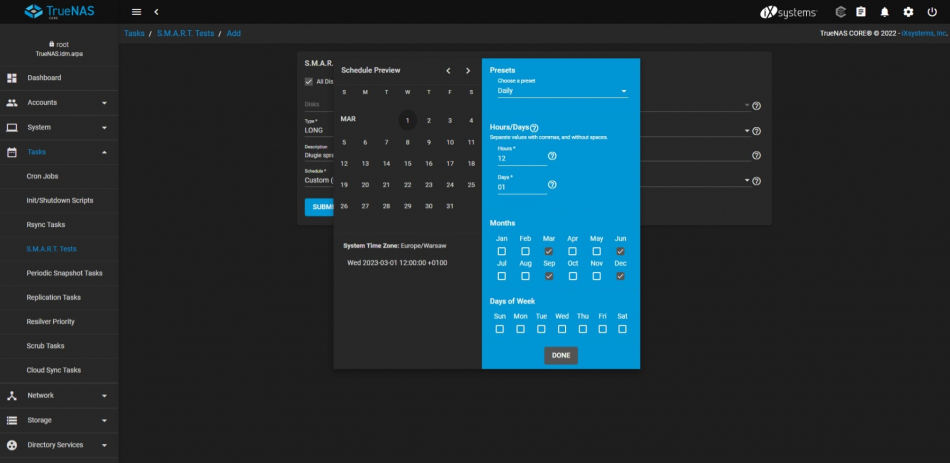Check the Wed day of week checkbox
950x463 pixels.
(562, 329)
